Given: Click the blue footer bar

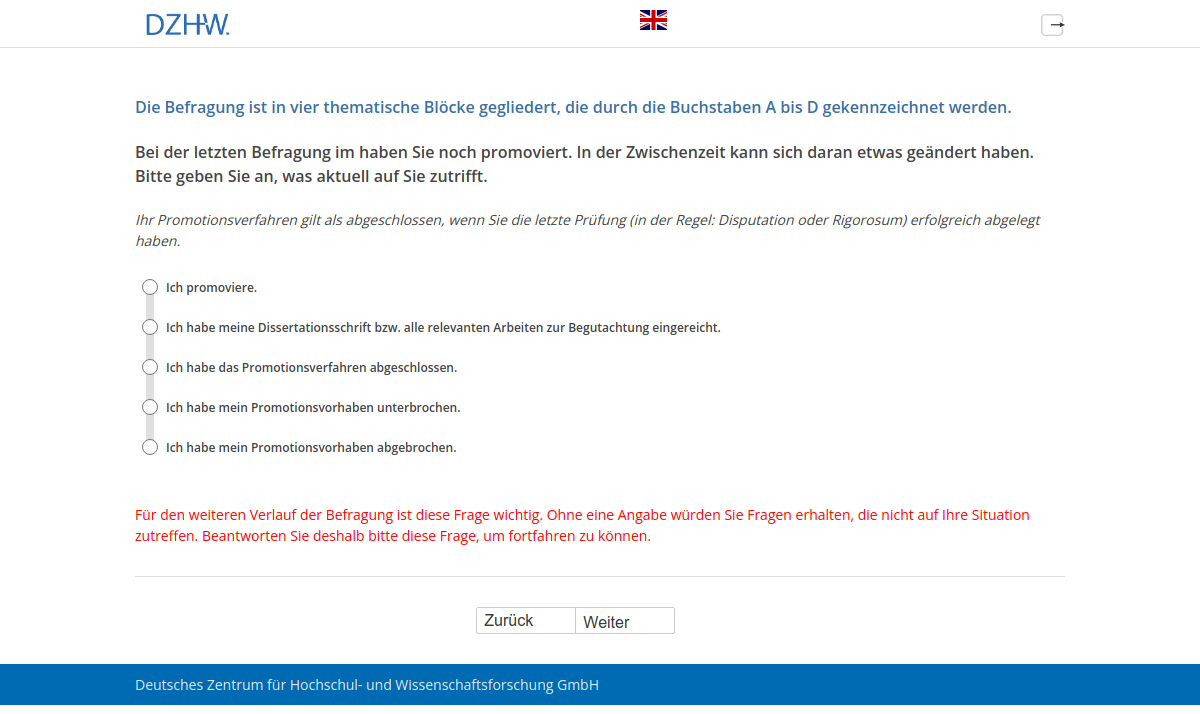Looking at the screenshot, I should pyautogui.click(x=600, y=685).
